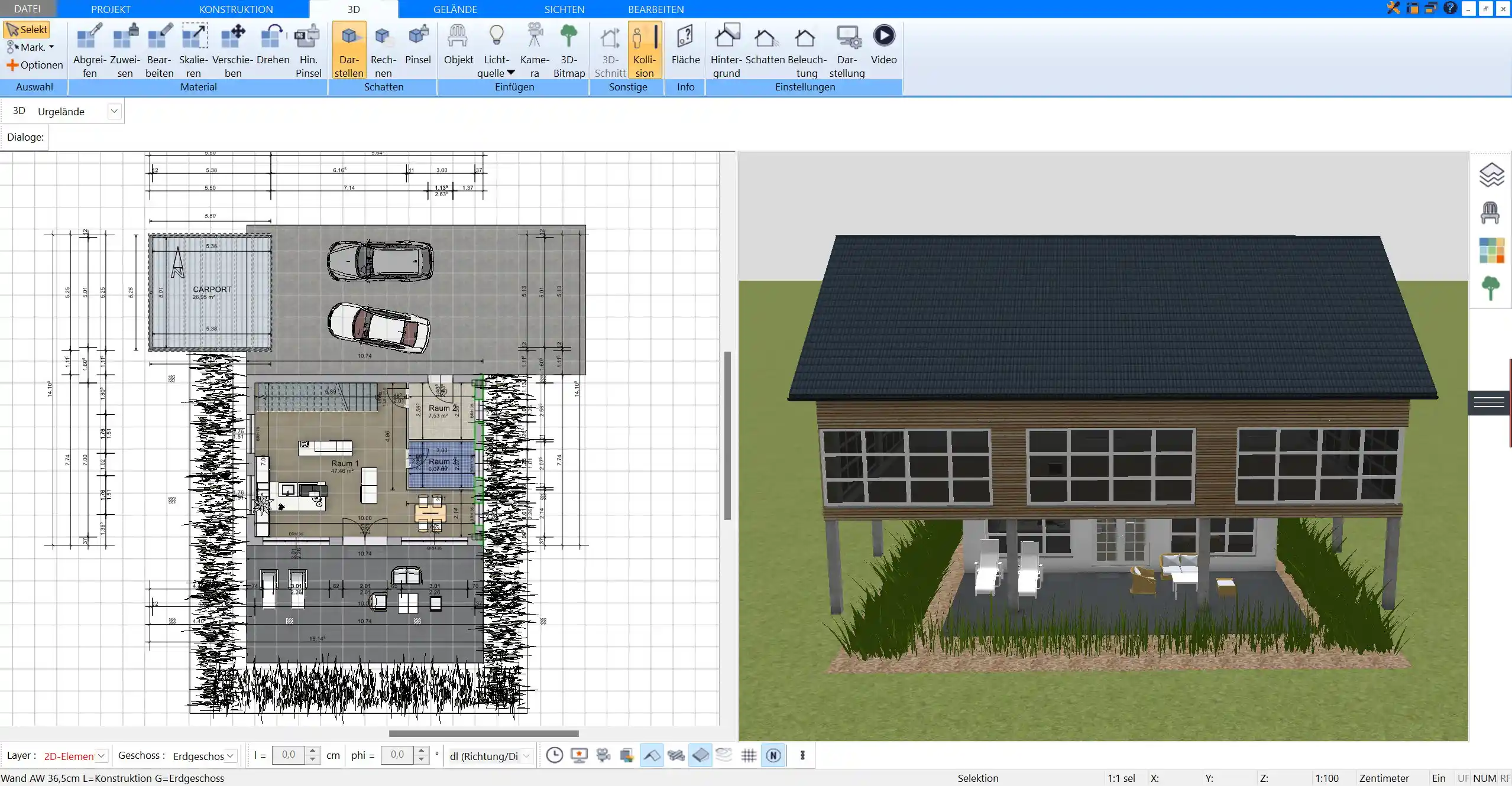Activate the Verschieben material tool
Image resolution: width=1512 pixels, height=786 pixels.
(232, 50)
